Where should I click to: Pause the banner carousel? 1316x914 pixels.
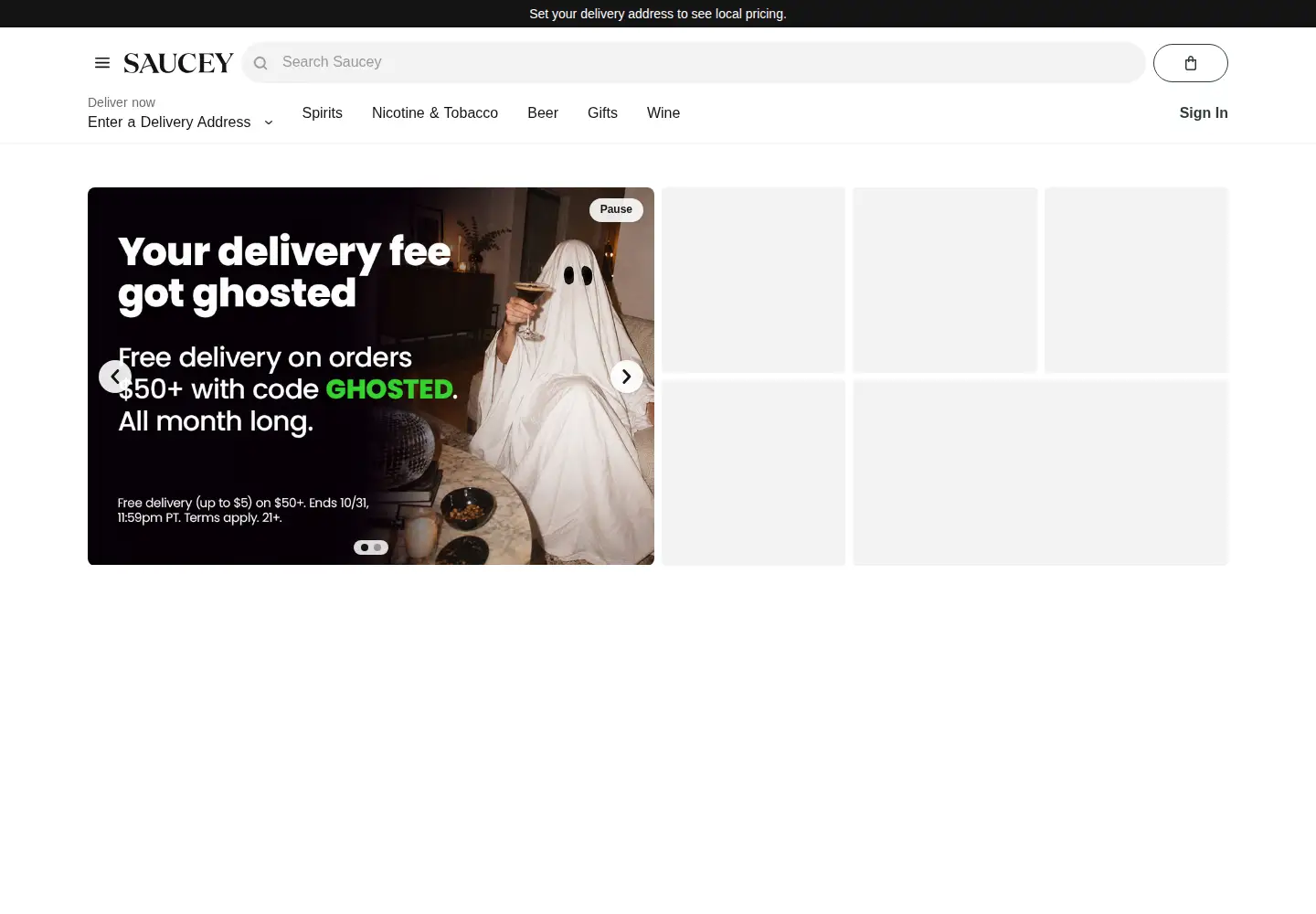click(x=616, y=209)
